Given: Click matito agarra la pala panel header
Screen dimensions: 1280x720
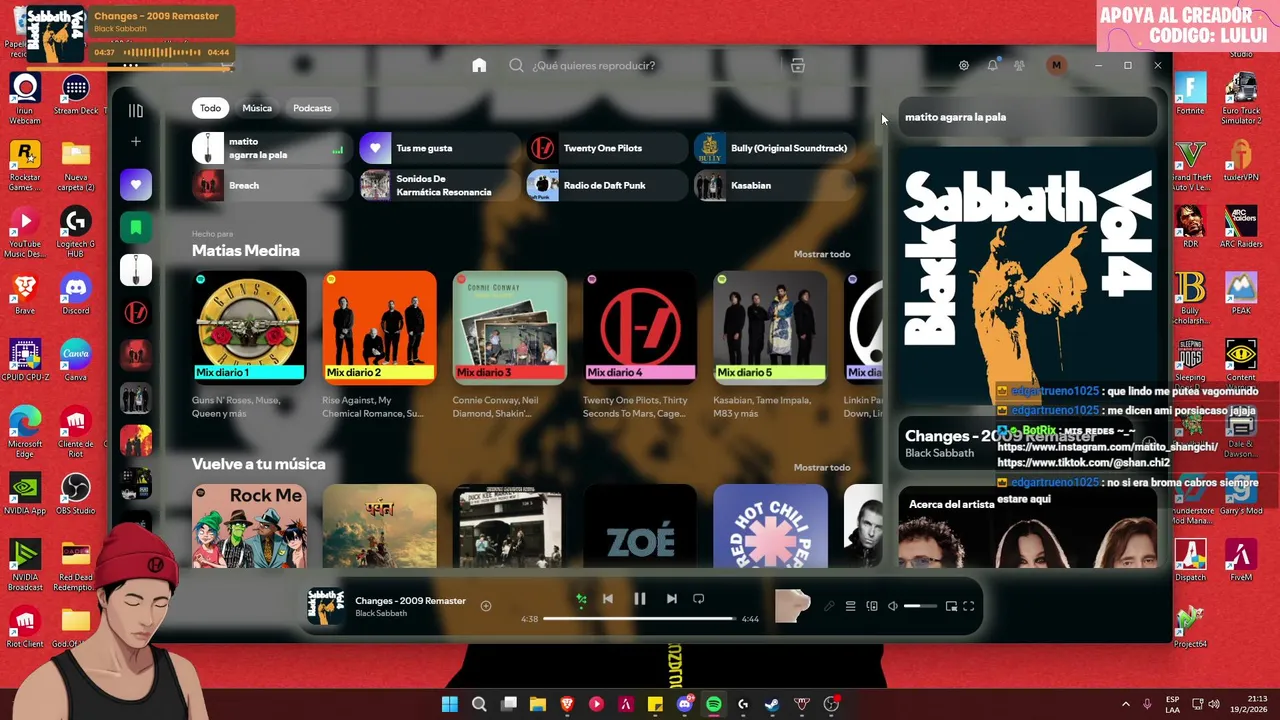Looking at the screenshot, I should (956, 117).
